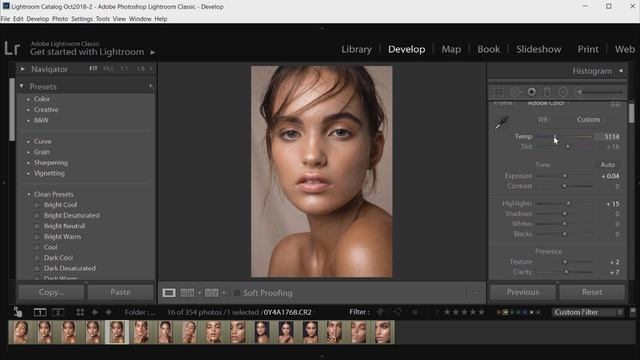Expand the Creative presets group
The width and height of the screenshot is (640, 360).
tap(28, 110)
